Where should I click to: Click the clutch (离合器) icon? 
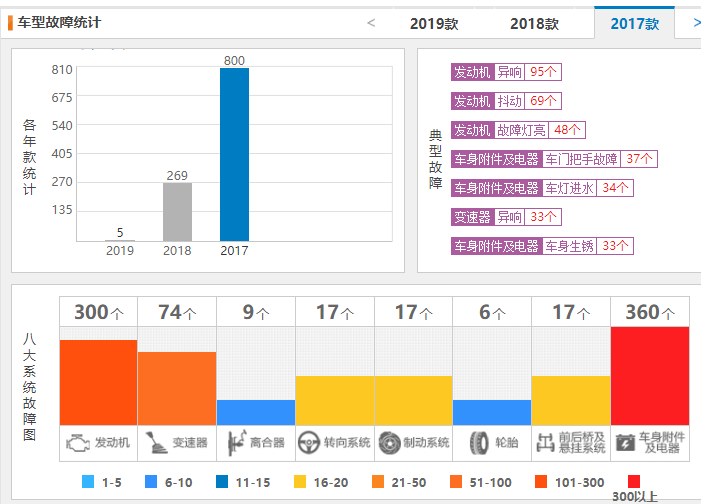tap(236, 443)
